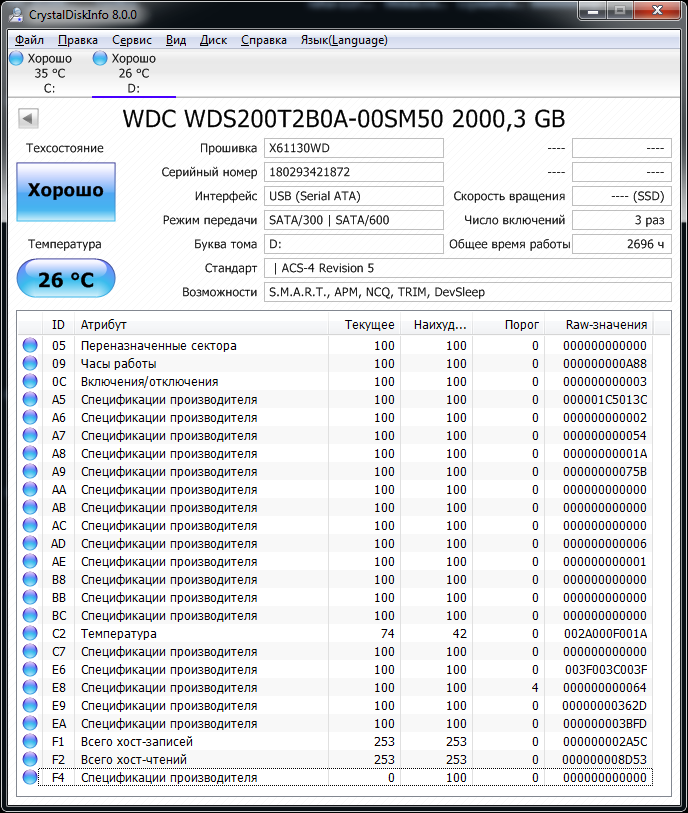
Task: Click the Стандарт field ACS-4 Revision 5
Action: (x=468, y=268)
